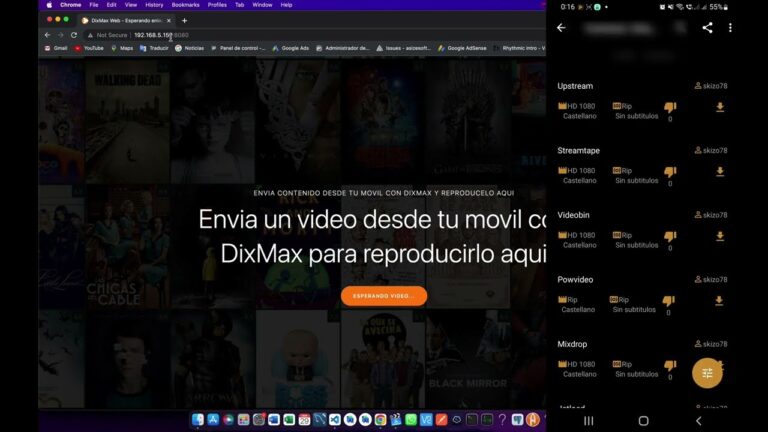Open the Edit menu in menu bar
This screenshot has height=432, width=768.
(x=112, y=5)
